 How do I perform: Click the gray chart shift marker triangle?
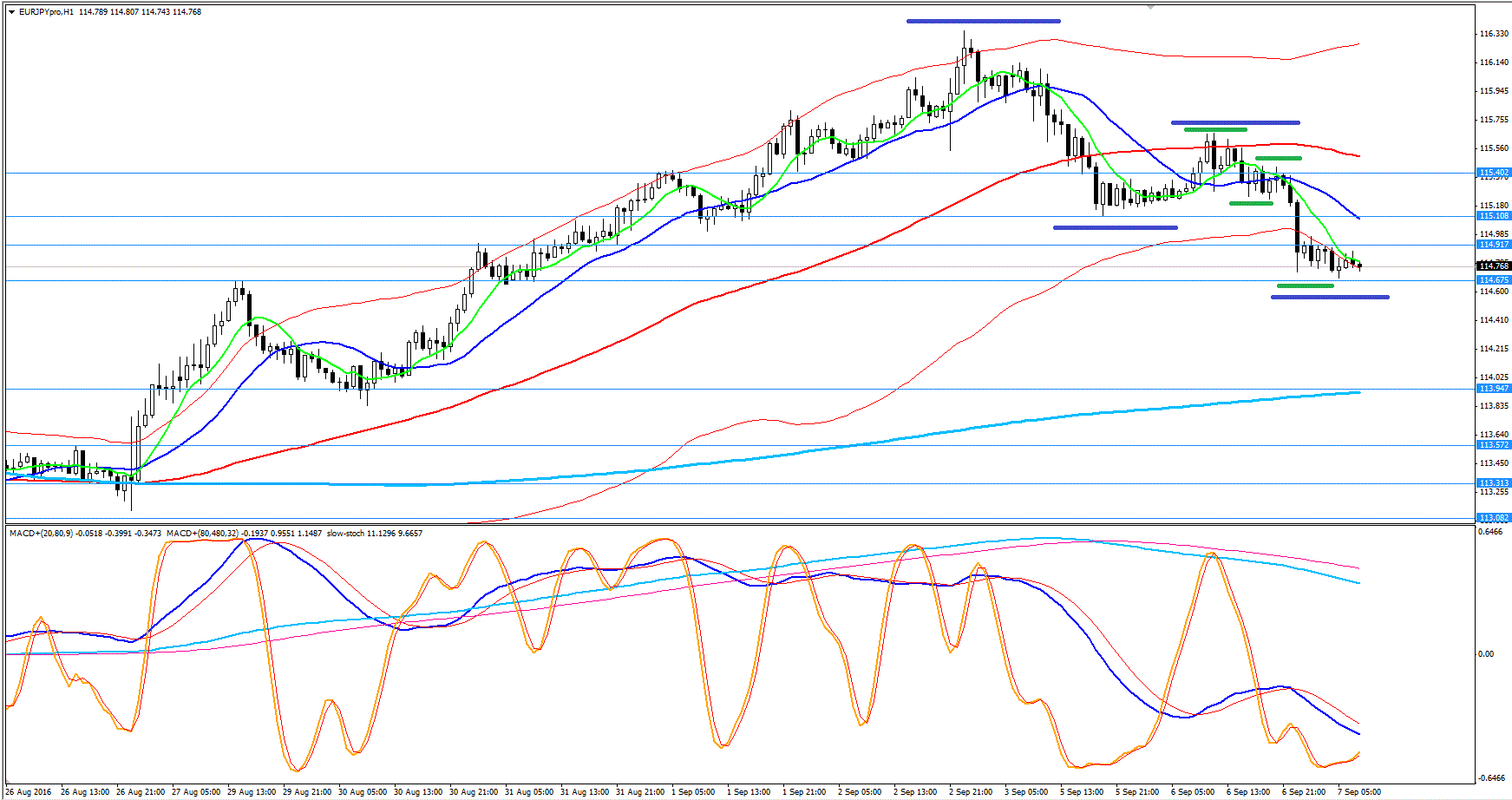coord(1150,7)
